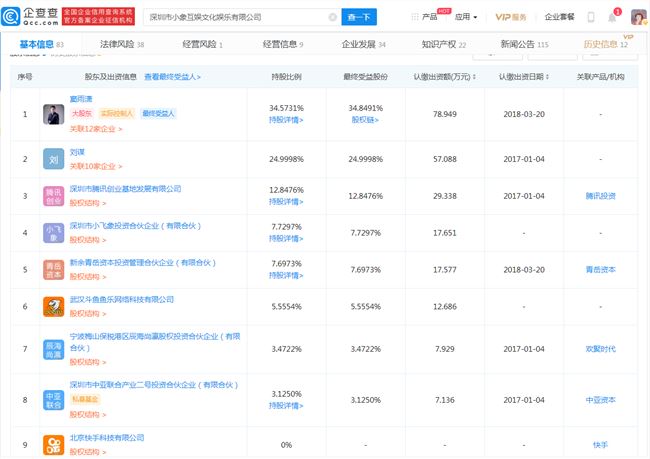Open 持股详情 for 7.6973% holding

286,275
